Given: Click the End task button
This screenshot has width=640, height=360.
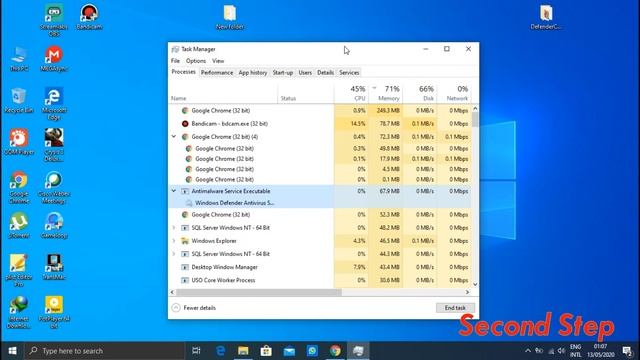Looking at the screenshot, I should [x=455, y=308].
